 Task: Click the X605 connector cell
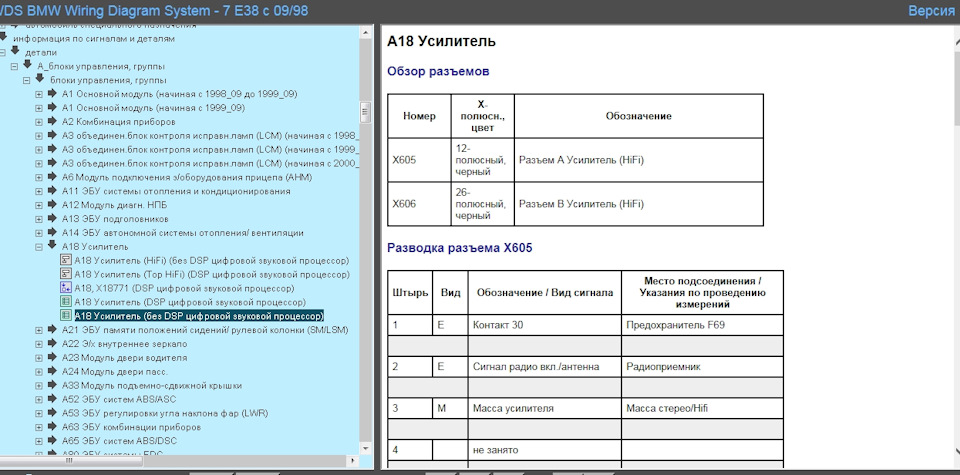[419, 160]
